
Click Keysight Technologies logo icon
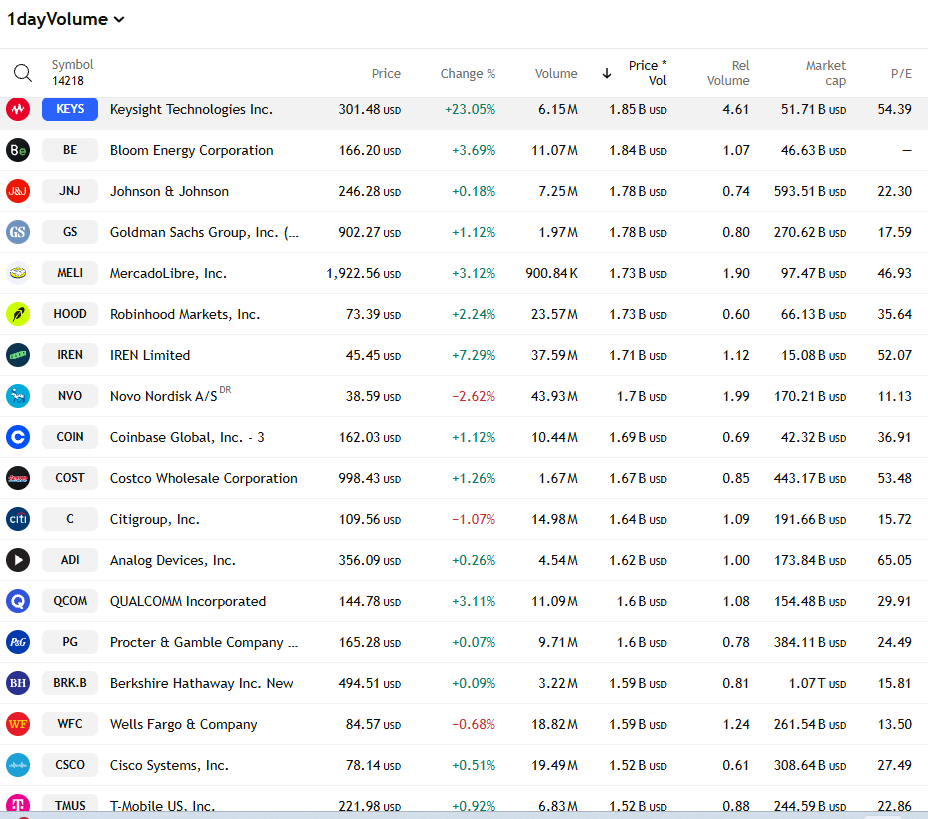click(18, 109)
